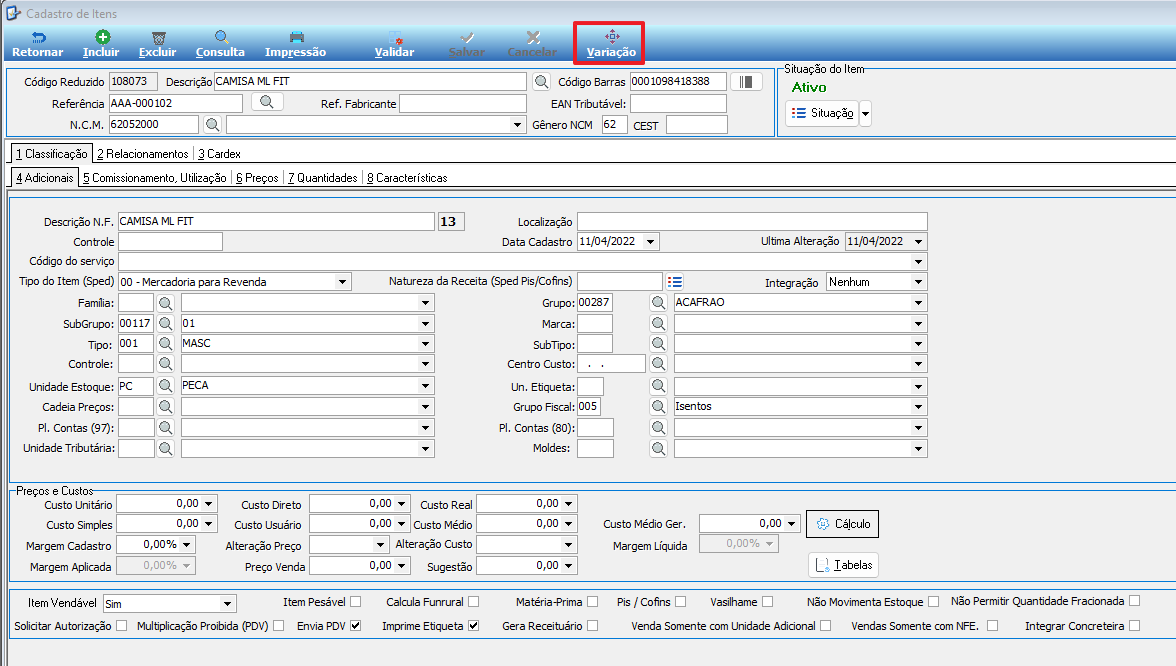The image size is (1176, 666).
Task: Open Consulta magnifier in toolbar
Action: [x=221, y=37]
